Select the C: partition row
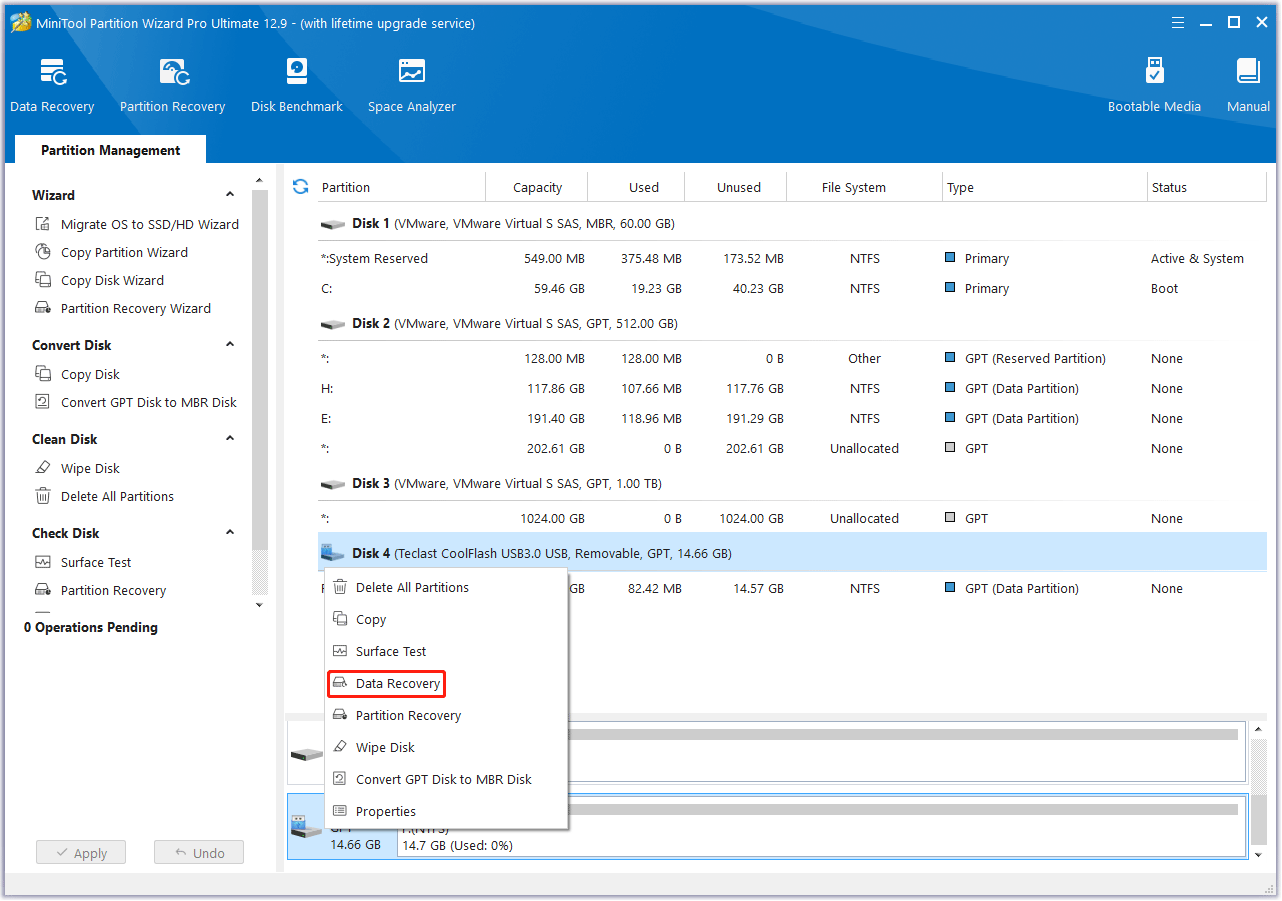This screenshot has height=901, width=1282. tap(792, 288)
